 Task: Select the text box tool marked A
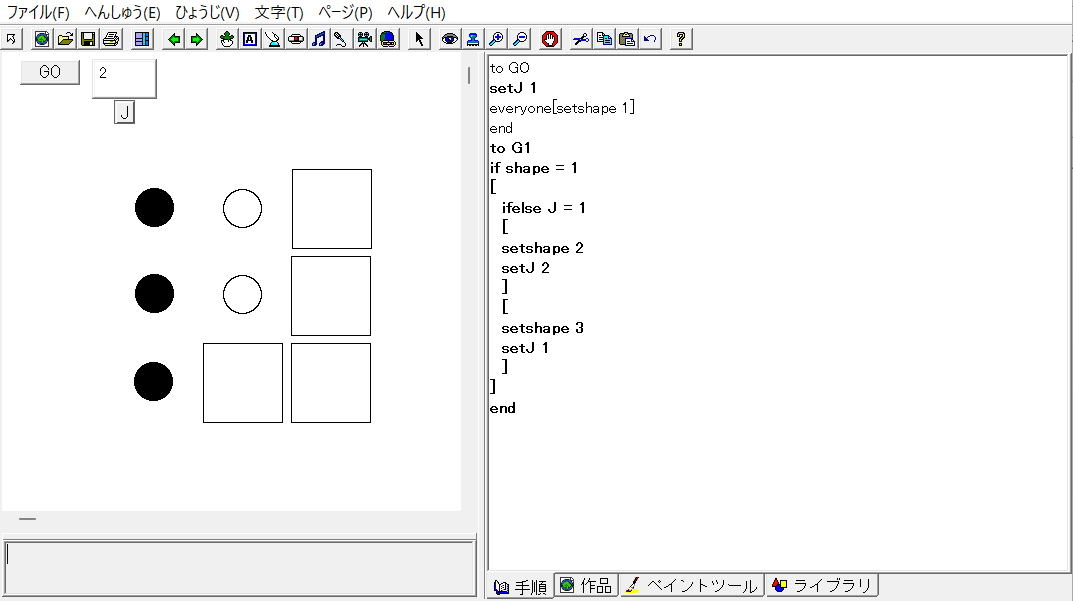pos(250,39)
